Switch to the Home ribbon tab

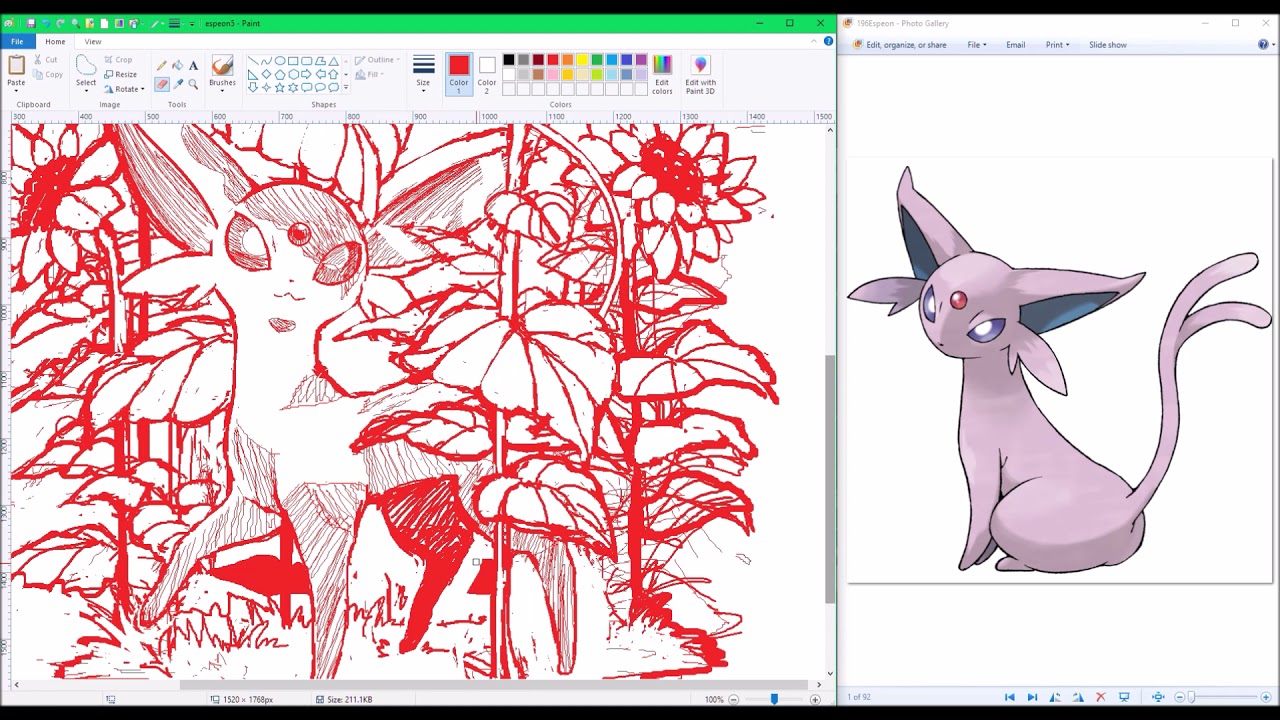(x=55, y=41)
